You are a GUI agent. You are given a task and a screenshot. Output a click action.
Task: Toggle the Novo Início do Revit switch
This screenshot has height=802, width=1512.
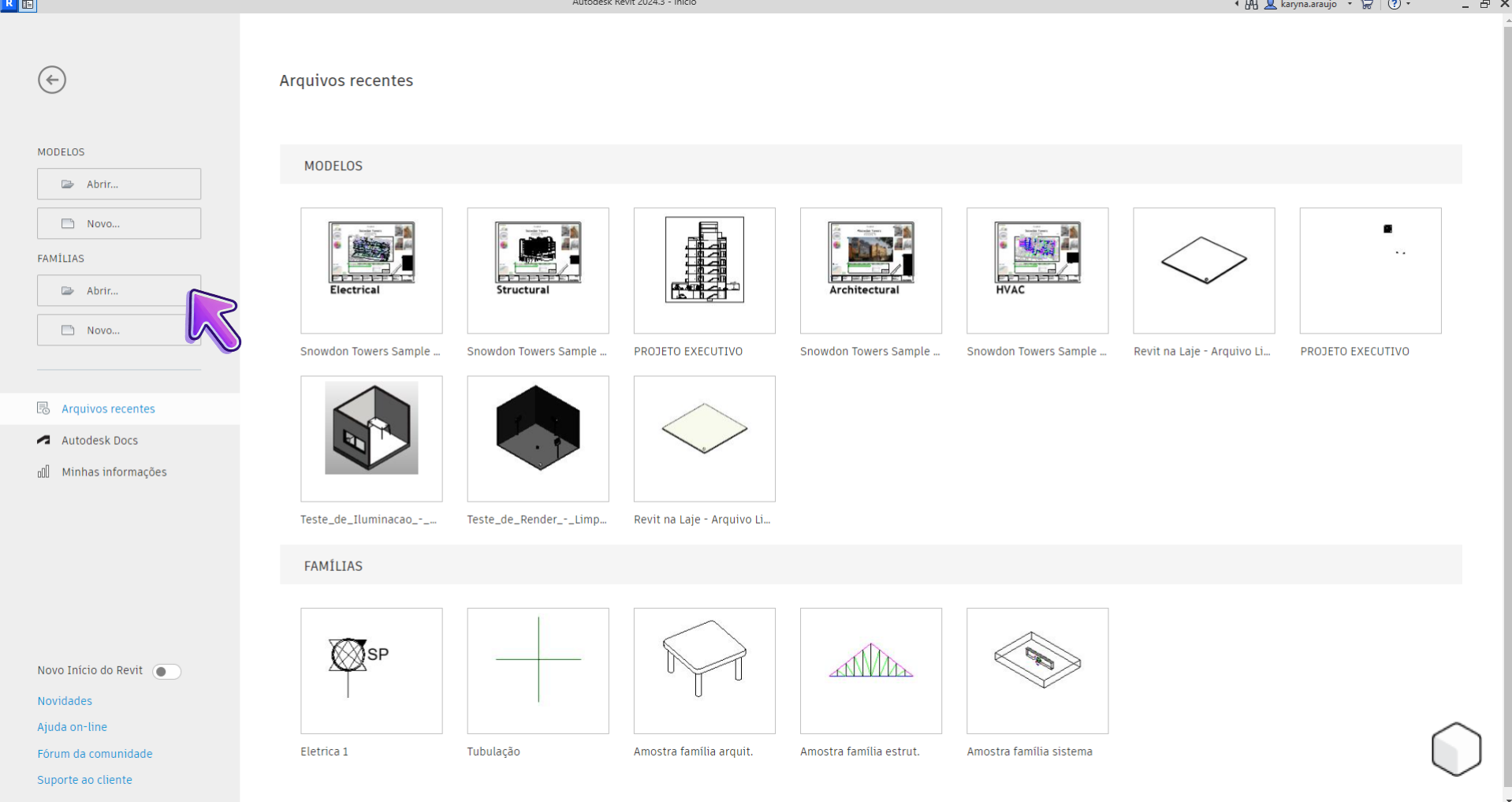[166, 671]
